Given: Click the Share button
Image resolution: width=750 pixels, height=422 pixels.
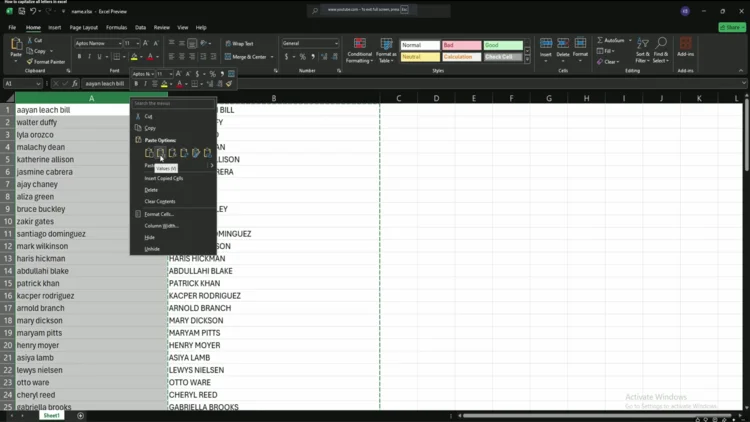Looking at the screenshot, I should (732, 28).
